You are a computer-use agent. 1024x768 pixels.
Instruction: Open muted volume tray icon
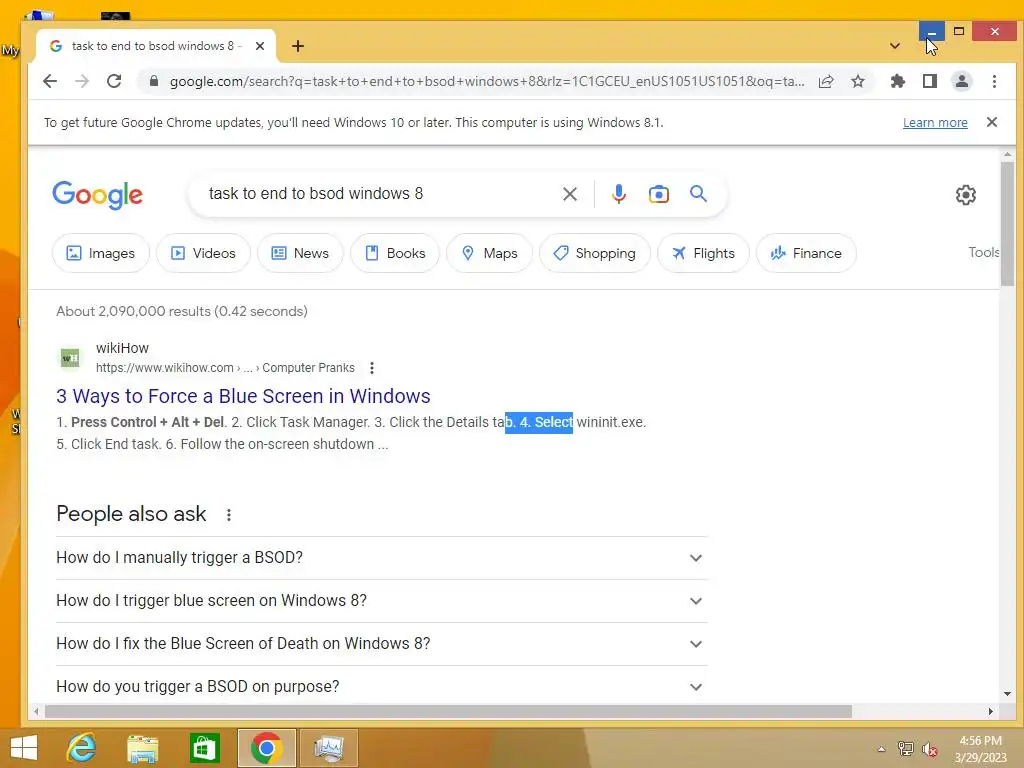930,749
